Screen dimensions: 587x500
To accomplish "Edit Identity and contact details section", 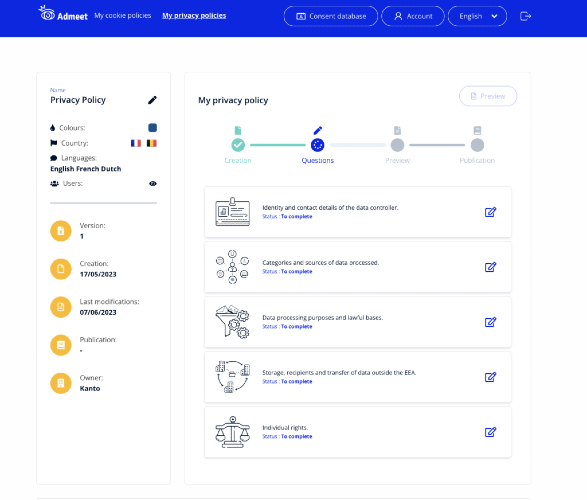I will 490,212.
